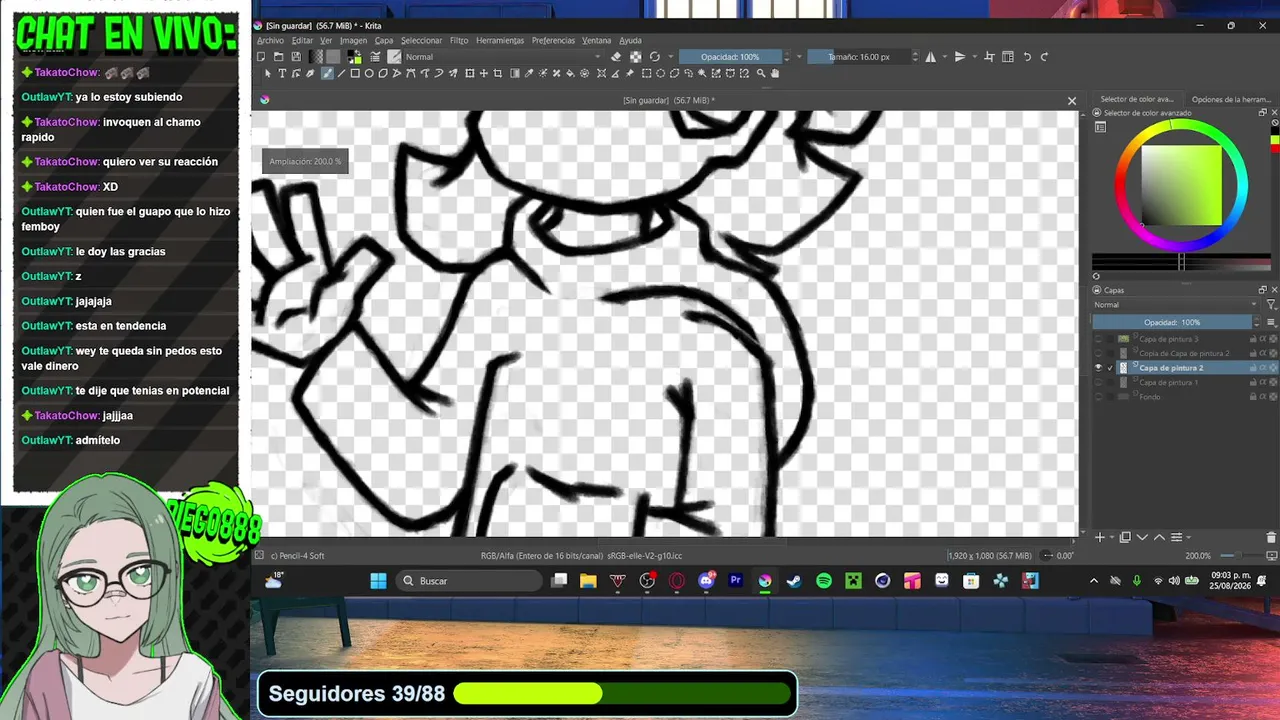Expand vertical mirror options arrow
The image size is (1280, 720).
[x=973, y=57]
